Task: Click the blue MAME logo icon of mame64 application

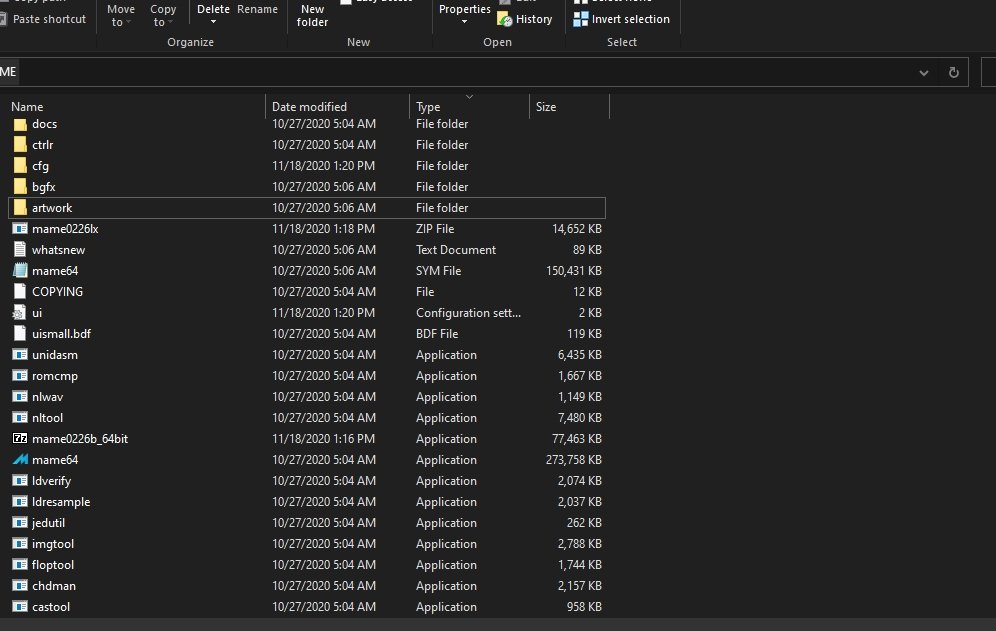Action: coord(20,459)
